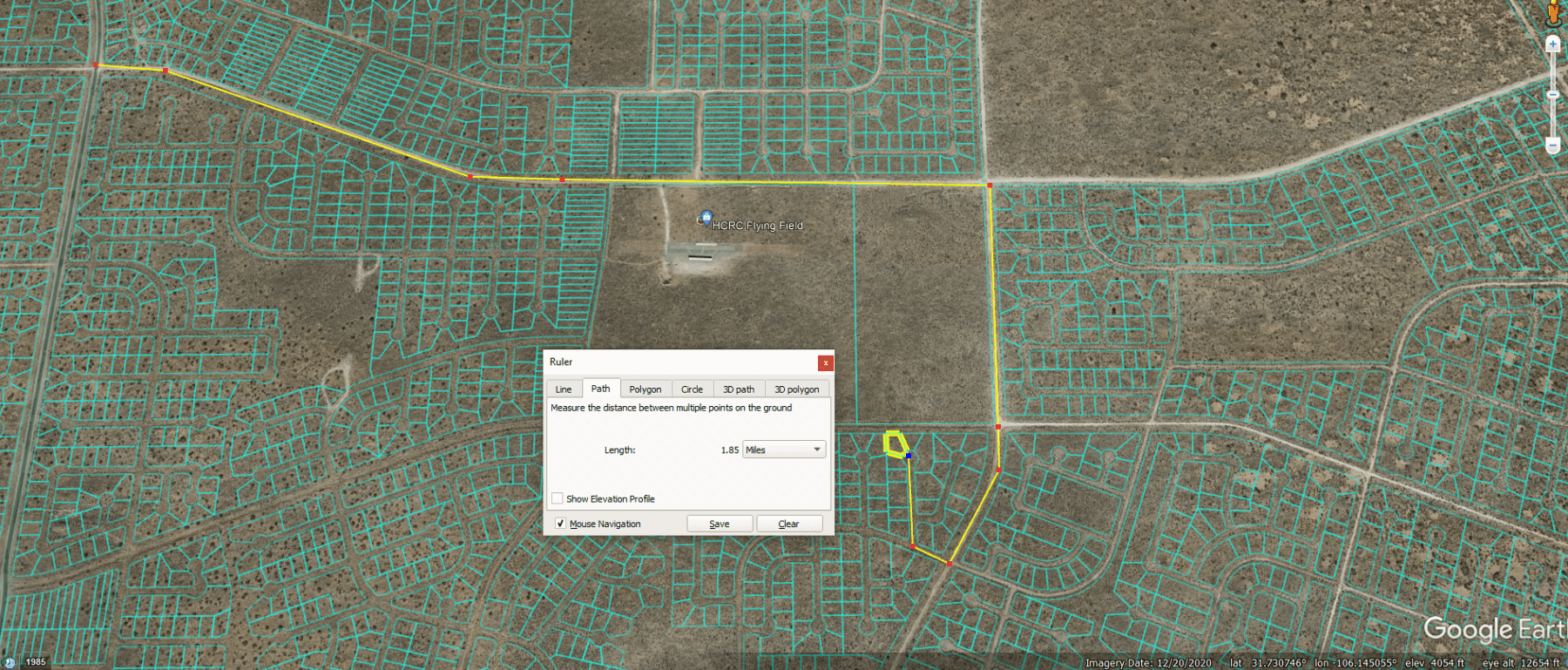Enable Show Elevation Profile checkbox
The image size is (1568, 670).
558,498
